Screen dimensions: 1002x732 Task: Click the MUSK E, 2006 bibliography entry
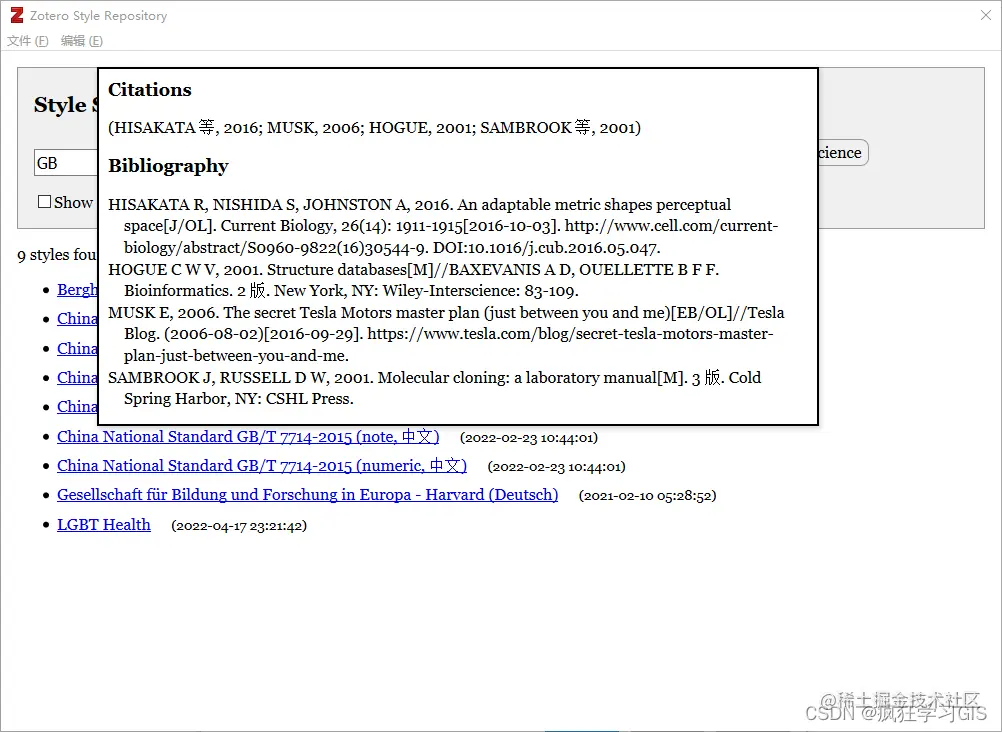point(446,334)
